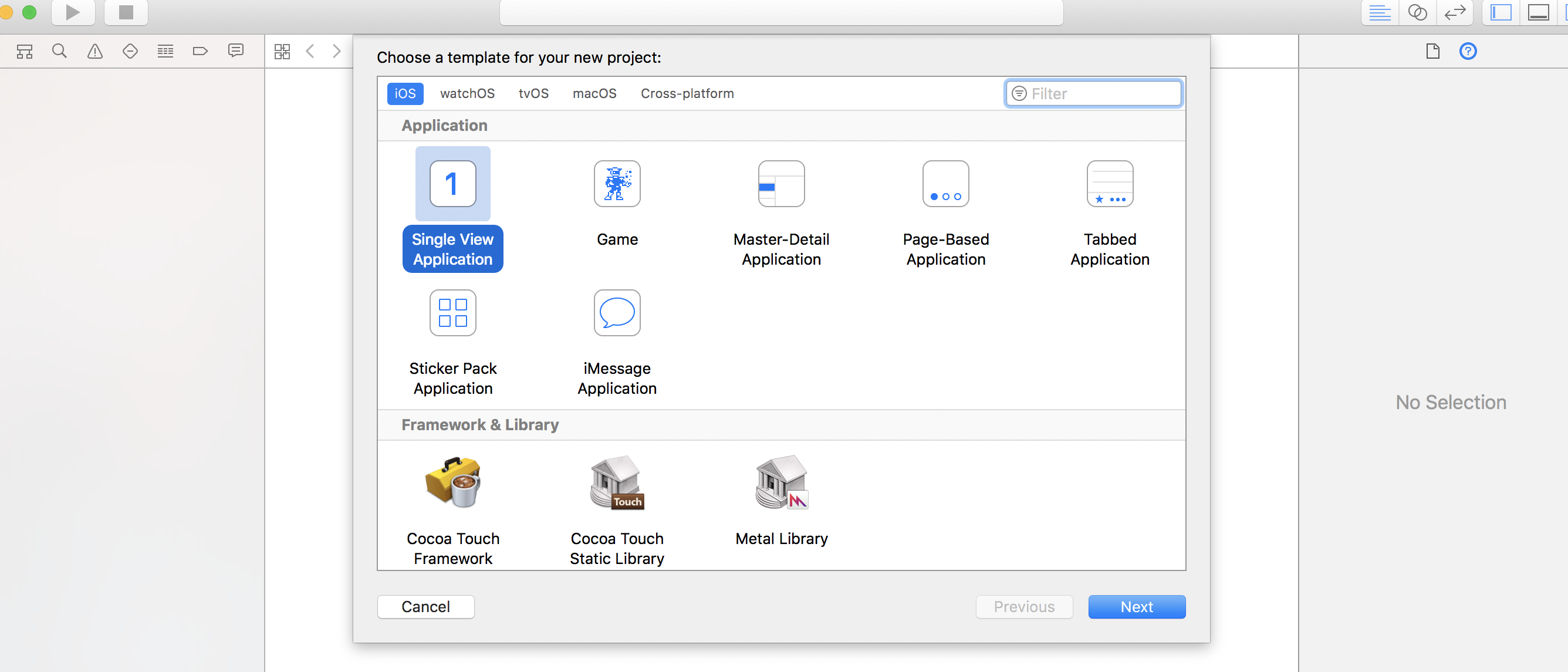The height and width of the screenshot is (672, 1568).
Task: Show the File inspector
Action: pyautogui.click(x=1433, y=51)
